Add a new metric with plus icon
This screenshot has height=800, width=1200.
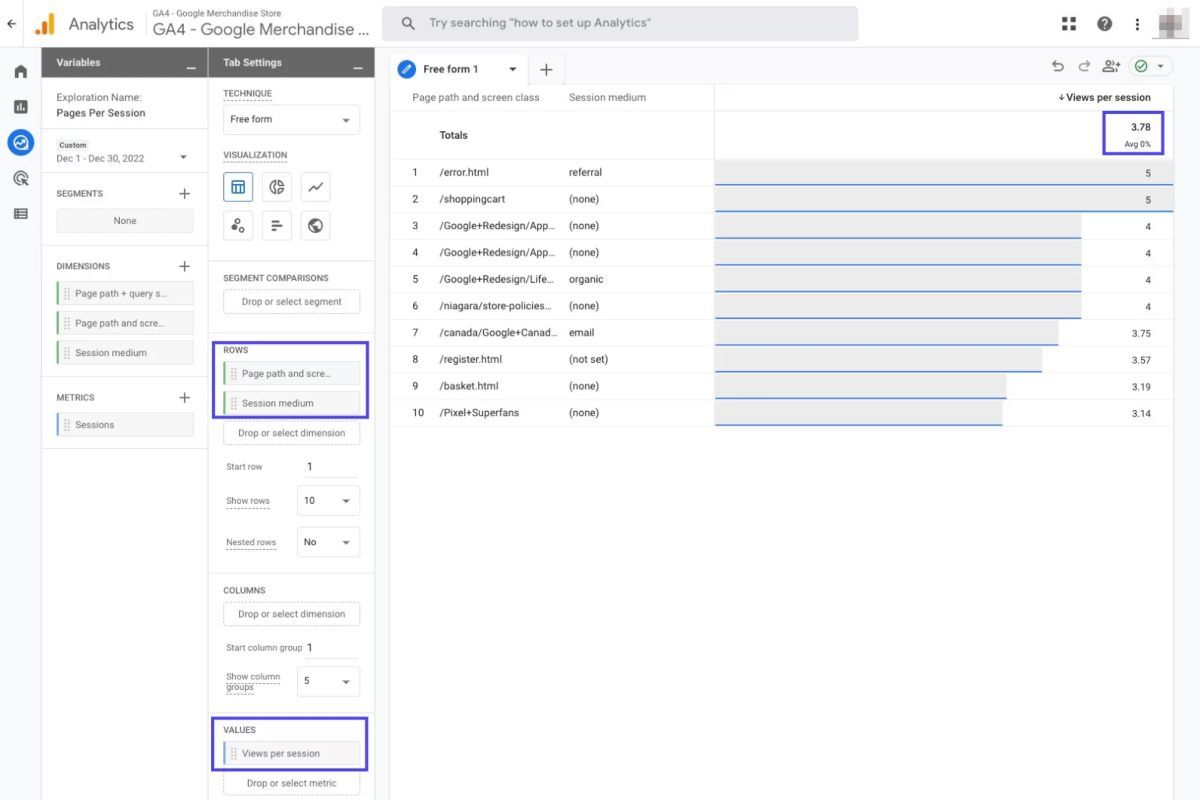point(184,398)
